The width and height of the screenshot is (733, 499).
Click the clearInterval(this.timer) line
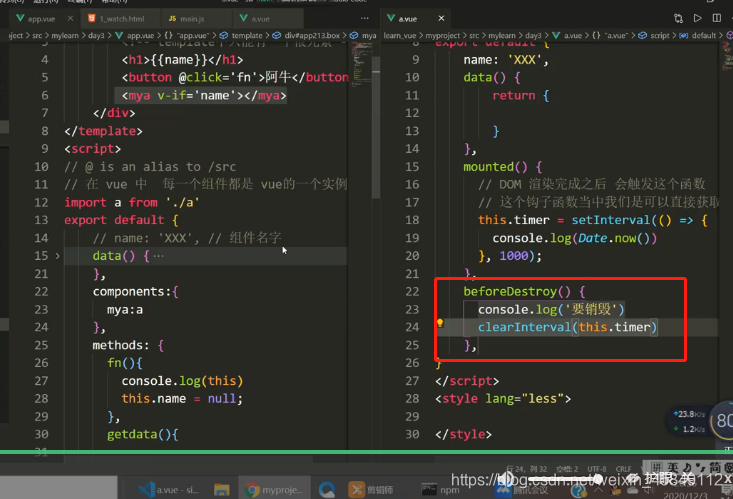click(568, 327)
